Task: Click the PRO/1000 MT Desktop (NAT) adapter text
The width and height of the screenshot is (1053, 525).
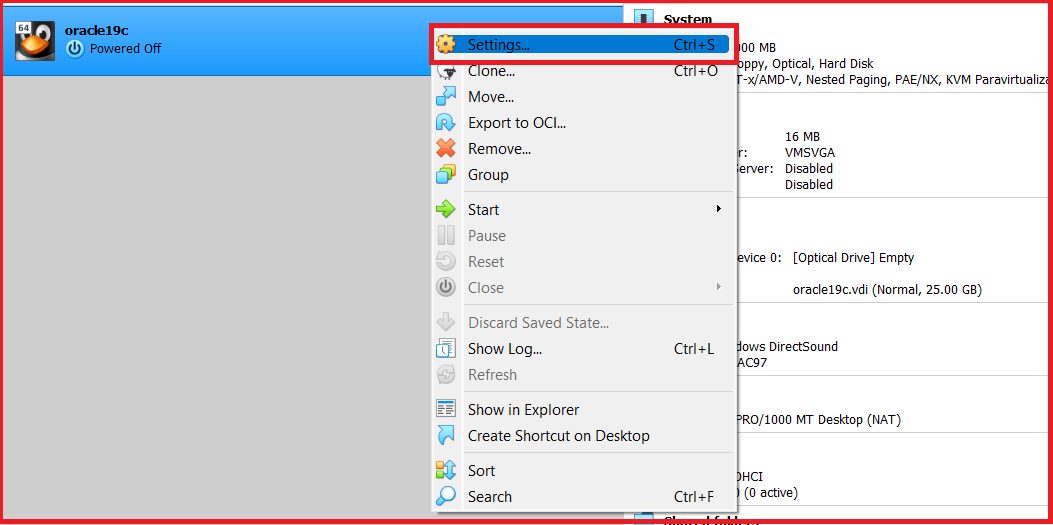Action: point(819,420)
